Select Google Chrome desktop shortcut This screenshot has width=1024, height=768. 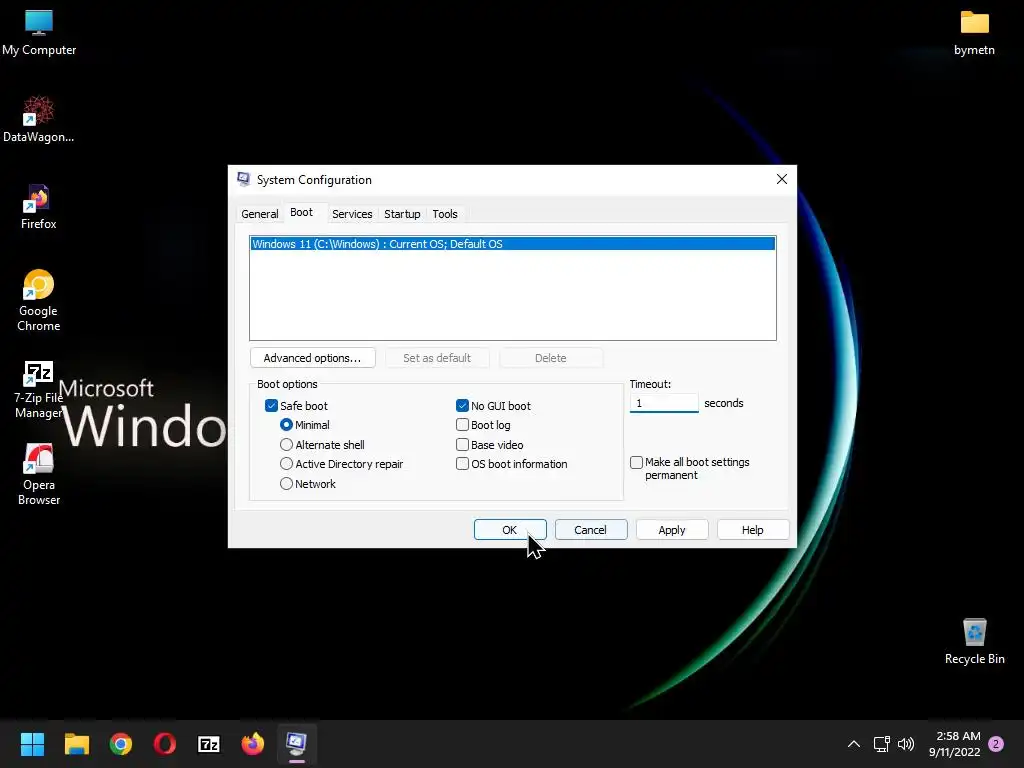39,300
